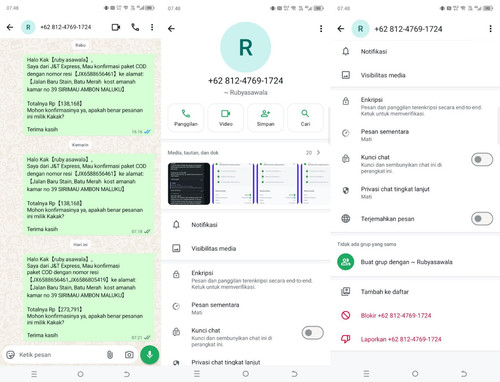Tap Tambah ke daftar
Viewport: 500px width, 382px height.
tap(415, 292)
